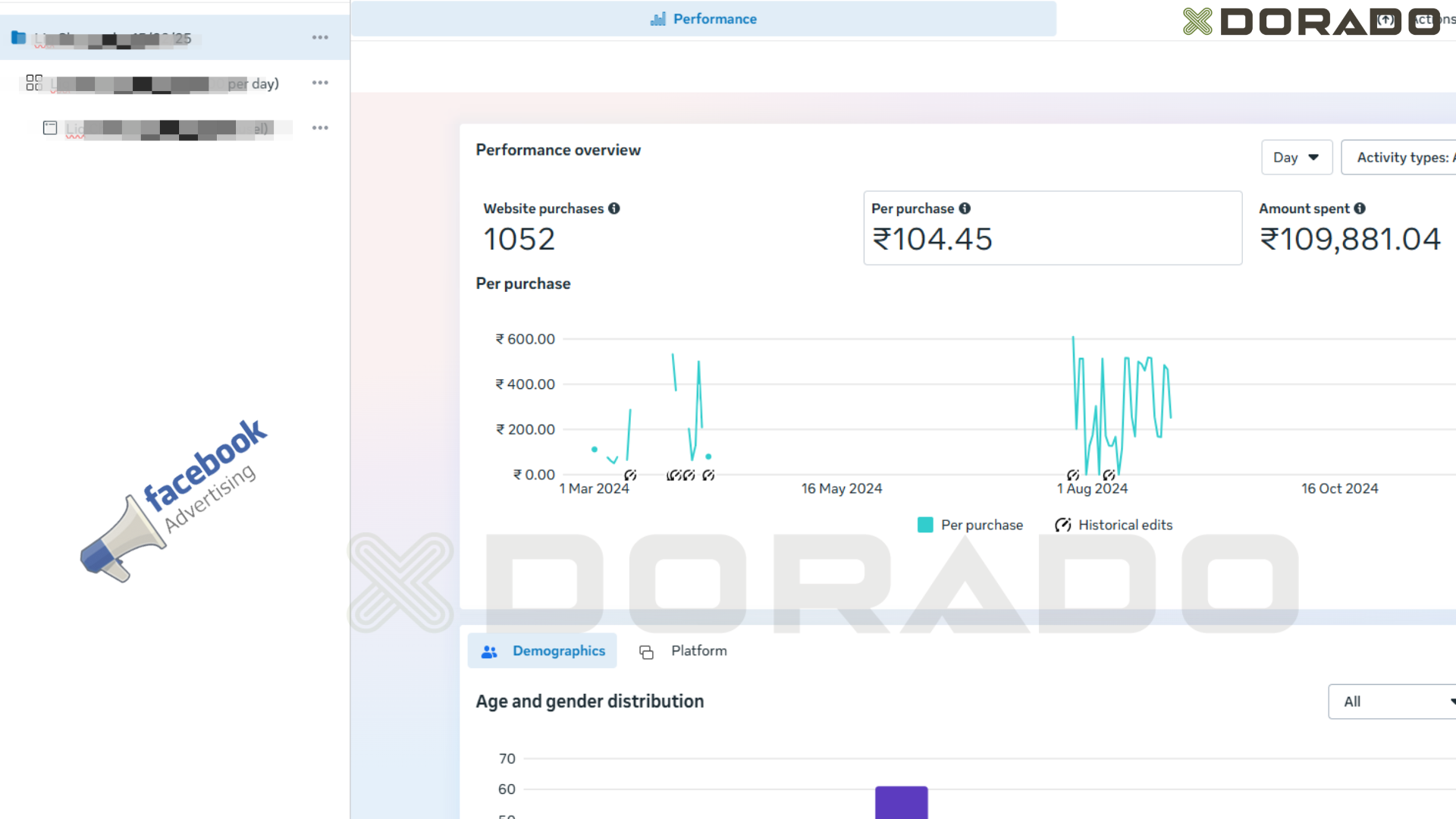The image size is (1456, 819).
Task: Click the ad item window icon
Action: 50,128
